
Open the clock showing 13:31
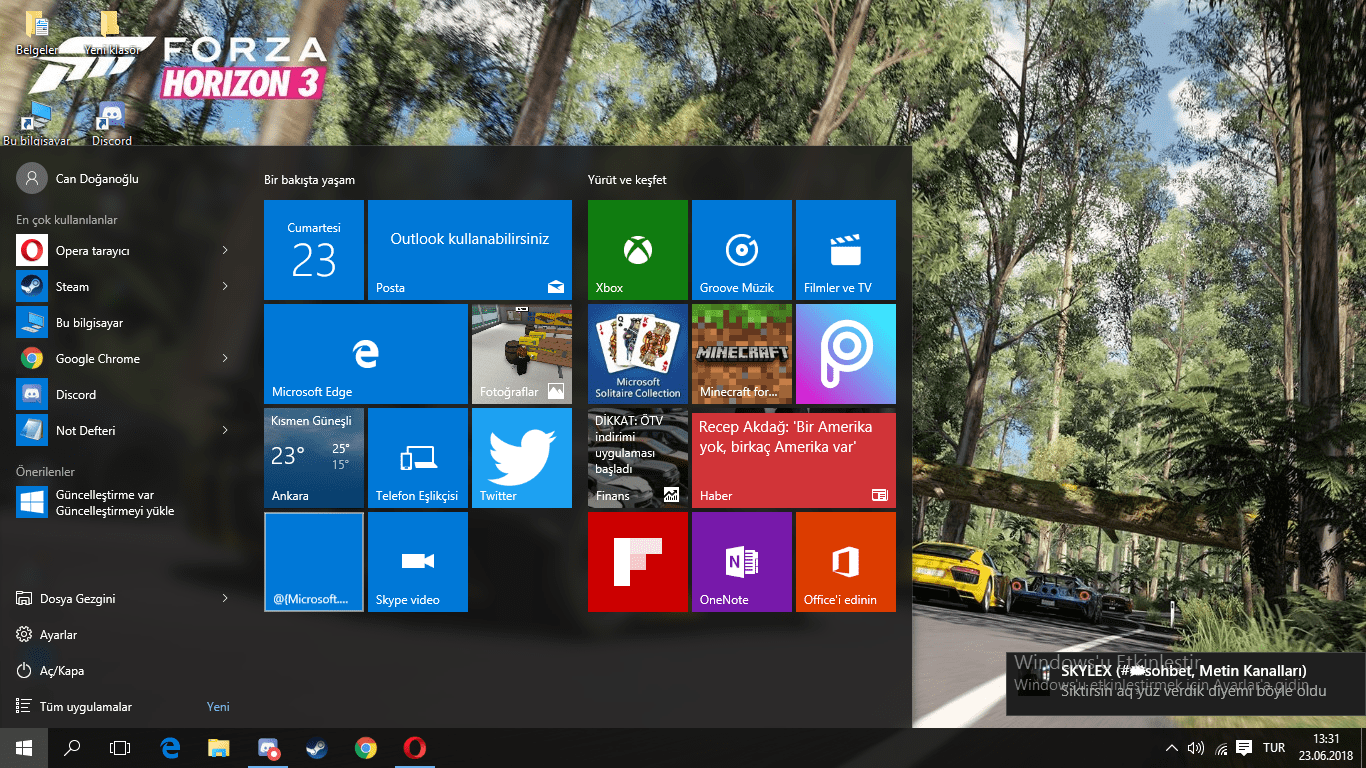click(1328, 748)
